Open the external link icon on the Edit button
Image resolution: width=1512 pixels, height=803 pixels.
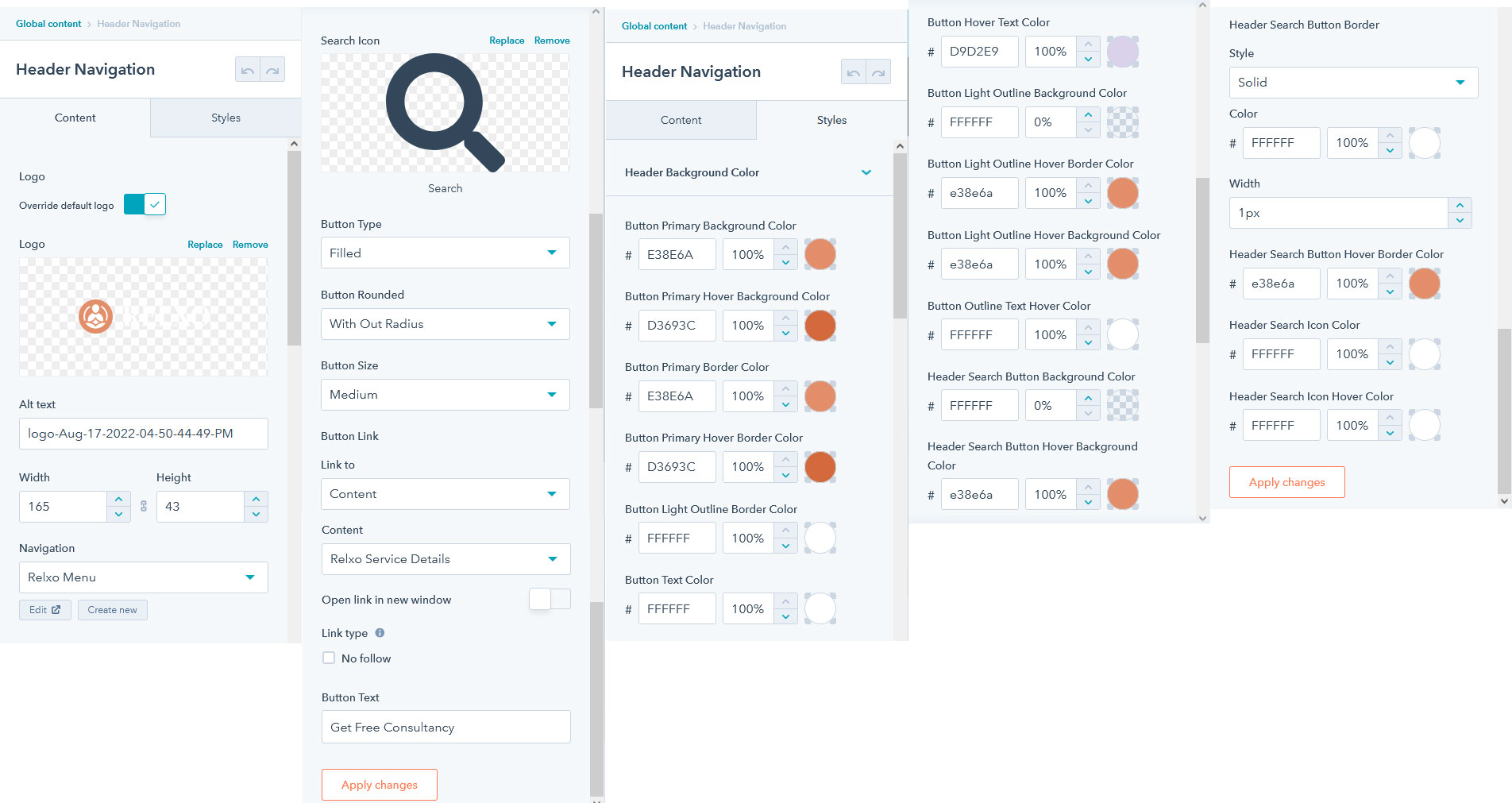coord(56,610)
